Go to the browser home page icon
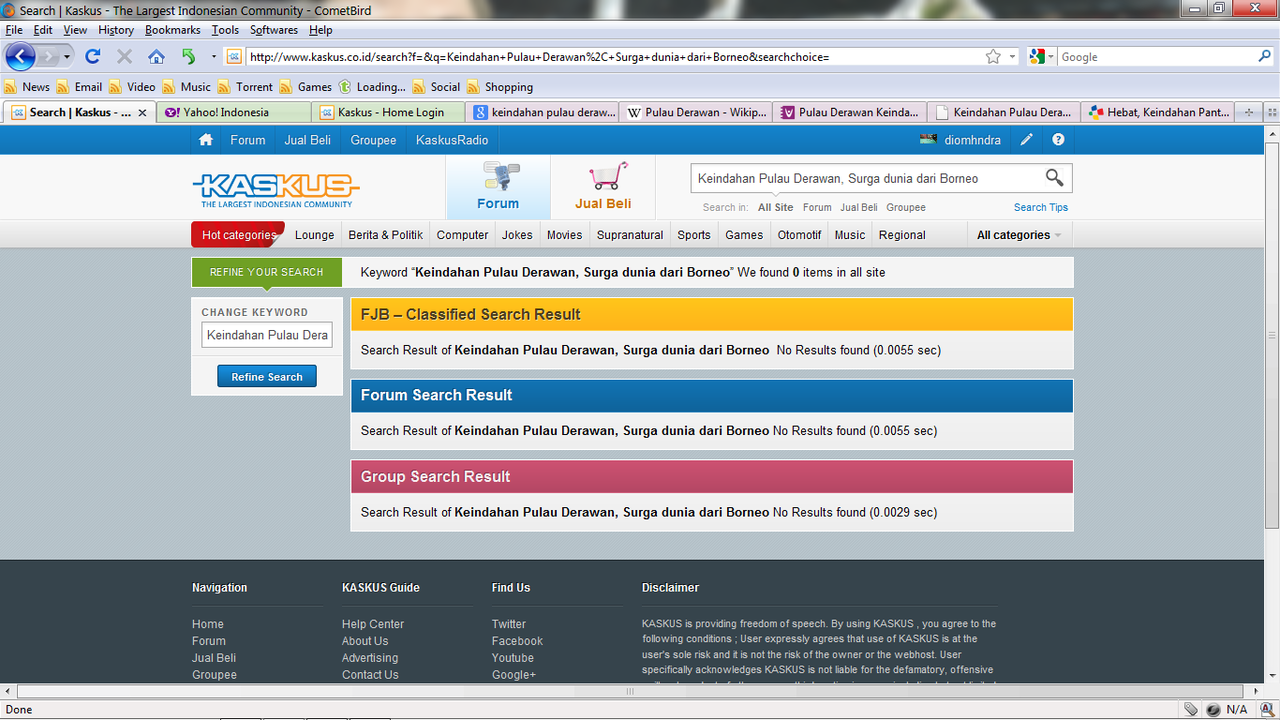 click(156, 57)
